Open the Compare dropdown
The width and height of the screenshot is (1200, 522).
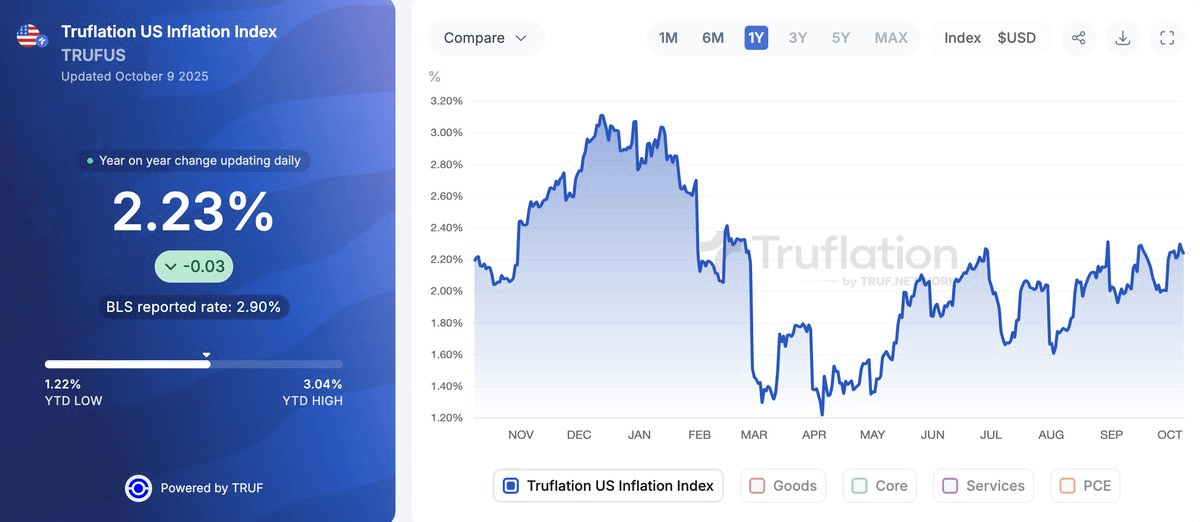click(486, 38)
